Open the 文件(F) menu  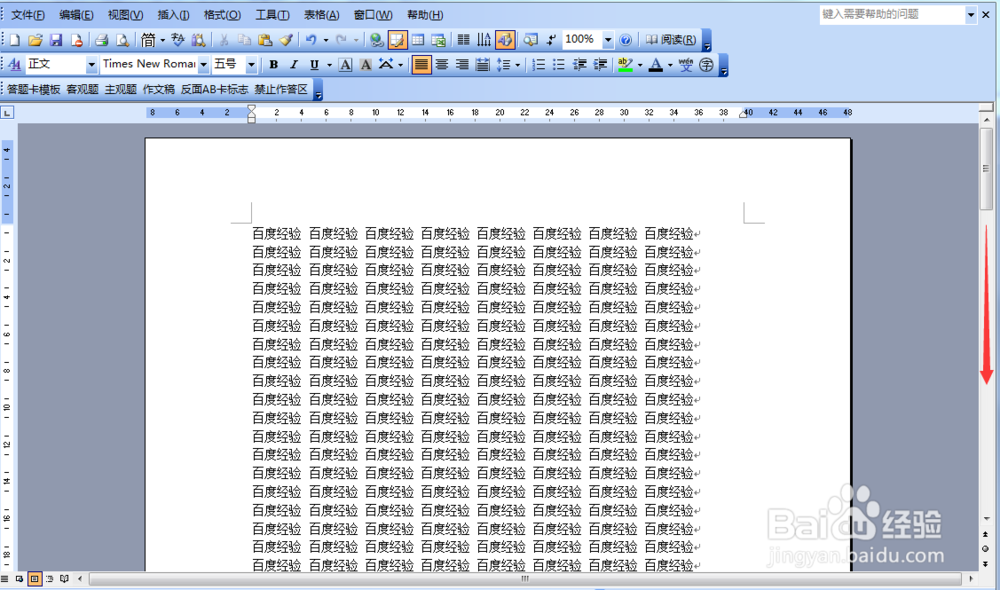click(x=28, y=15)
